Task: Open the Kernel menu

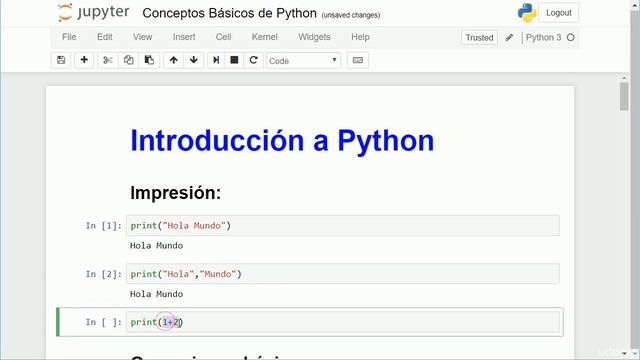Action: (x=264, y=37)
